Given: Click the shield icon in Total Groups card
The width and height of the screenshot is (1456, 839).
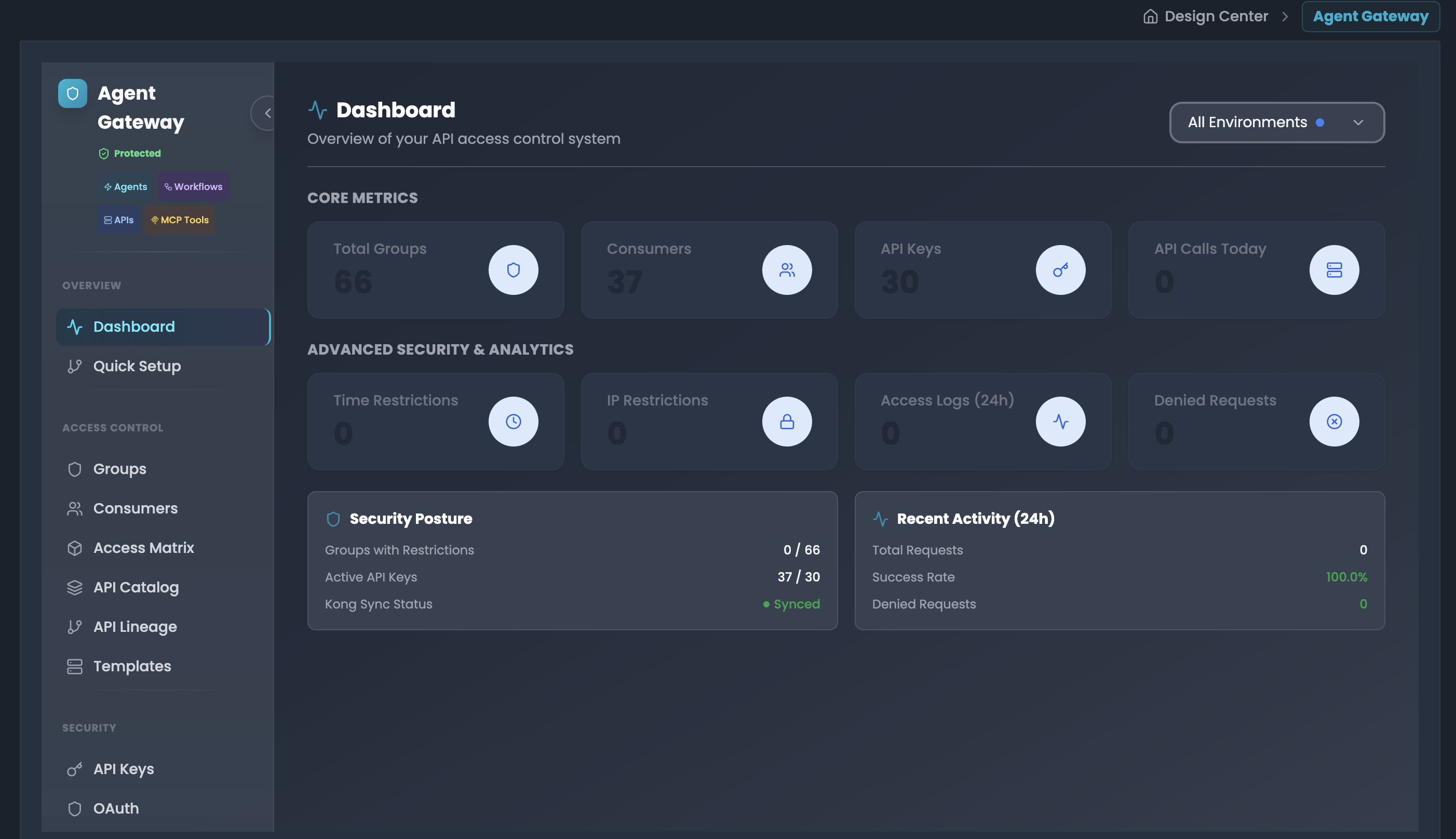Looking at the screenshot, I should 513,269.
